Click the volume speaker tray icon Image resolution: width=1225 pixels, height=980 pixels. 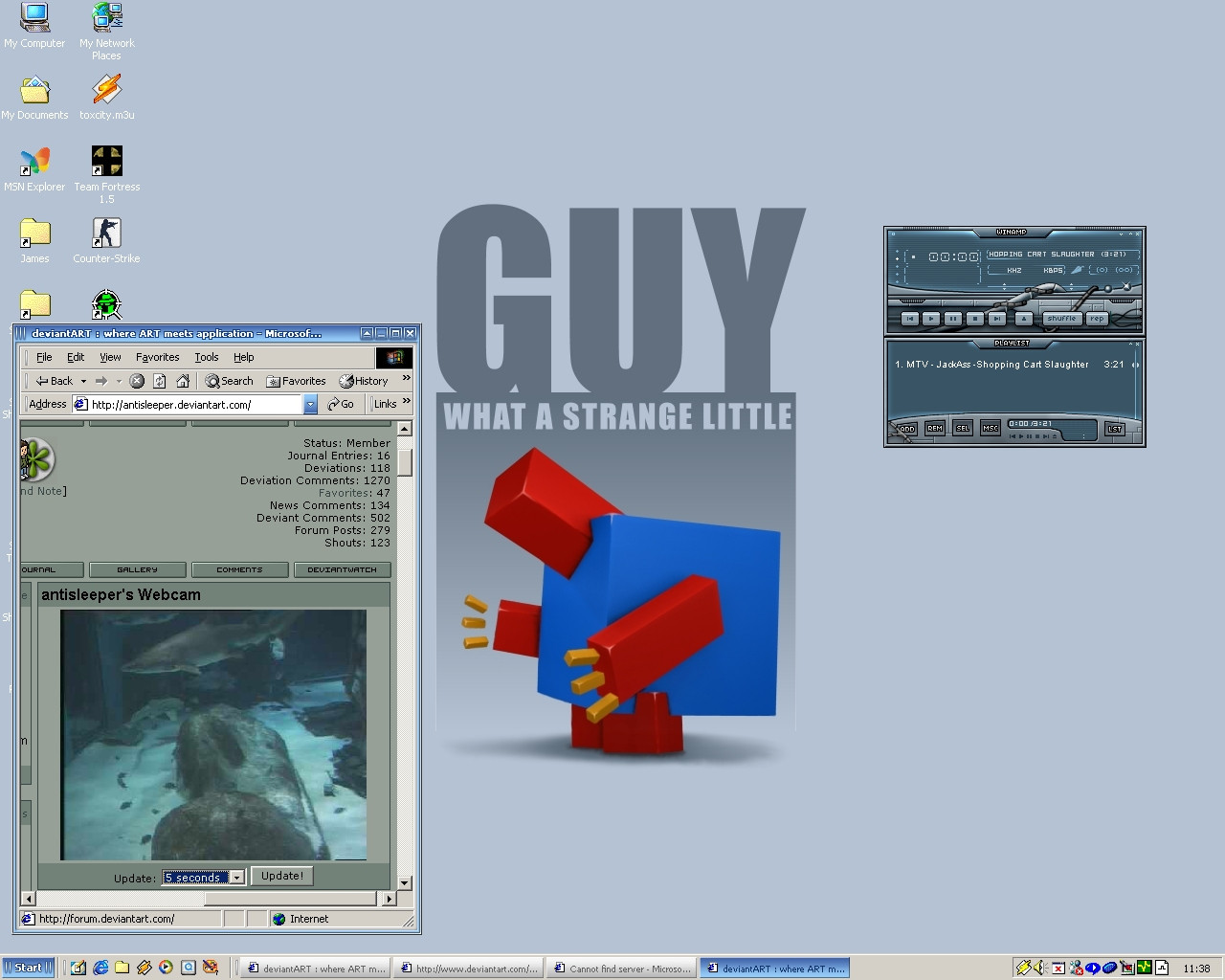coord(1040,968)
